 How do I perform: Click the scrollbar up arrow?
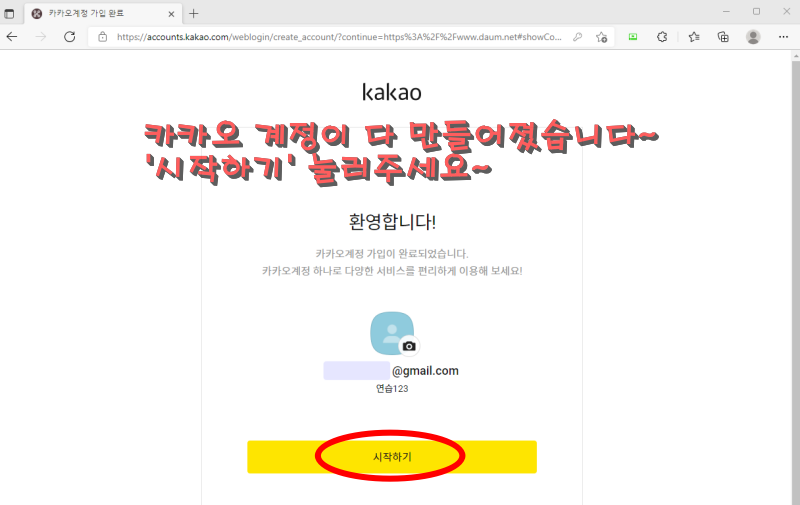(x=795, y=56)
